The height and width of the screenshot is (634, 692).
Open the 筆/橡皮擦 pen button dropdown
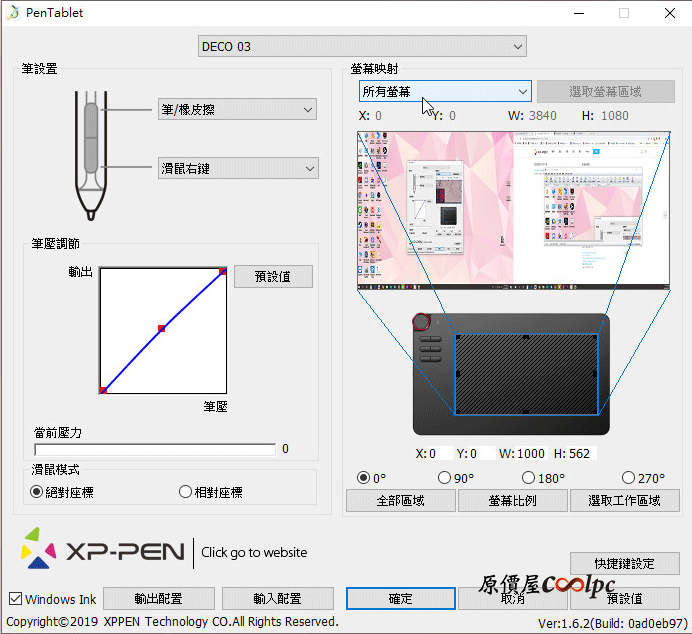coord(237,109)
